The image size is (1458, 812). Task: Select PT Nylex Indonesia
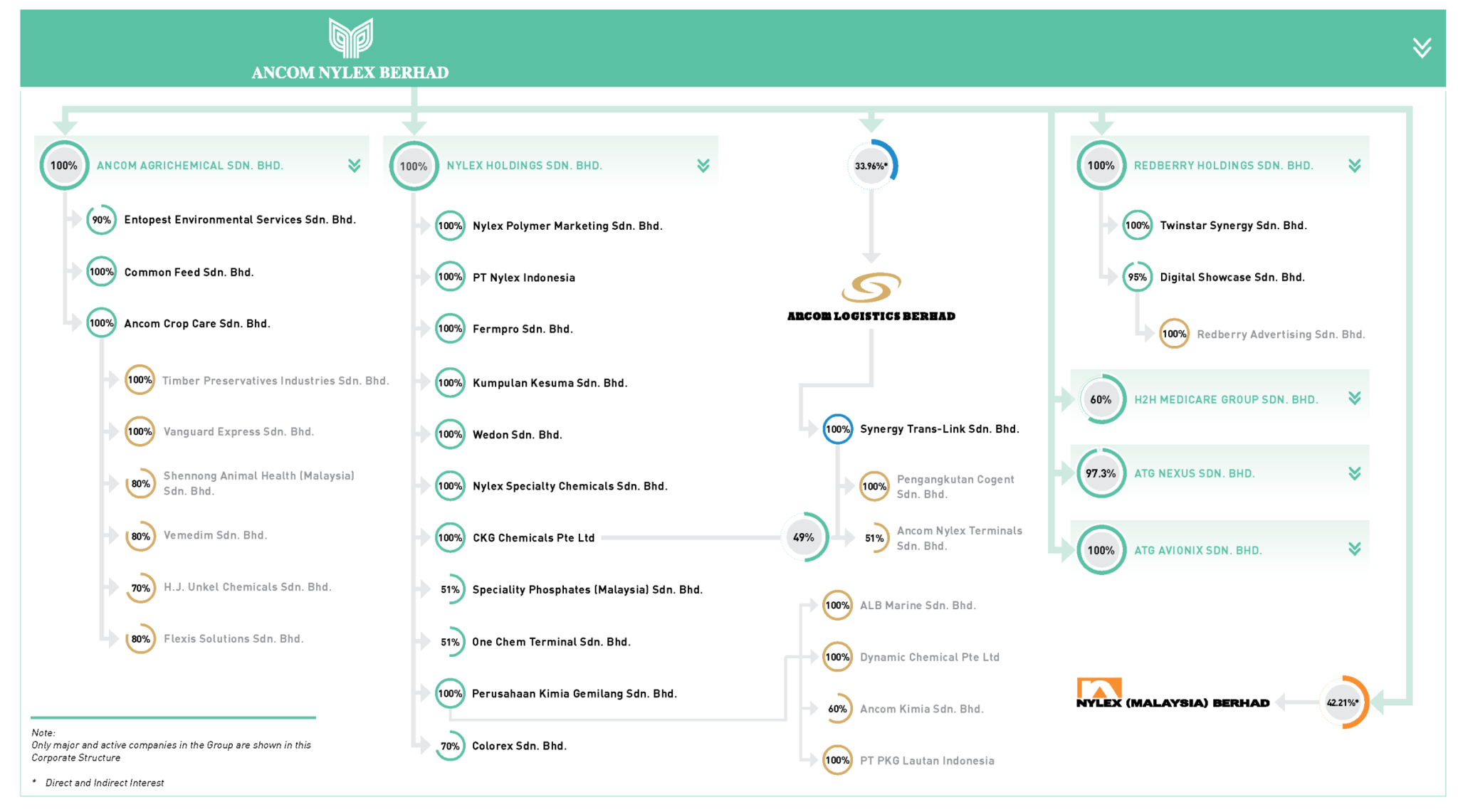coord(524,278)
